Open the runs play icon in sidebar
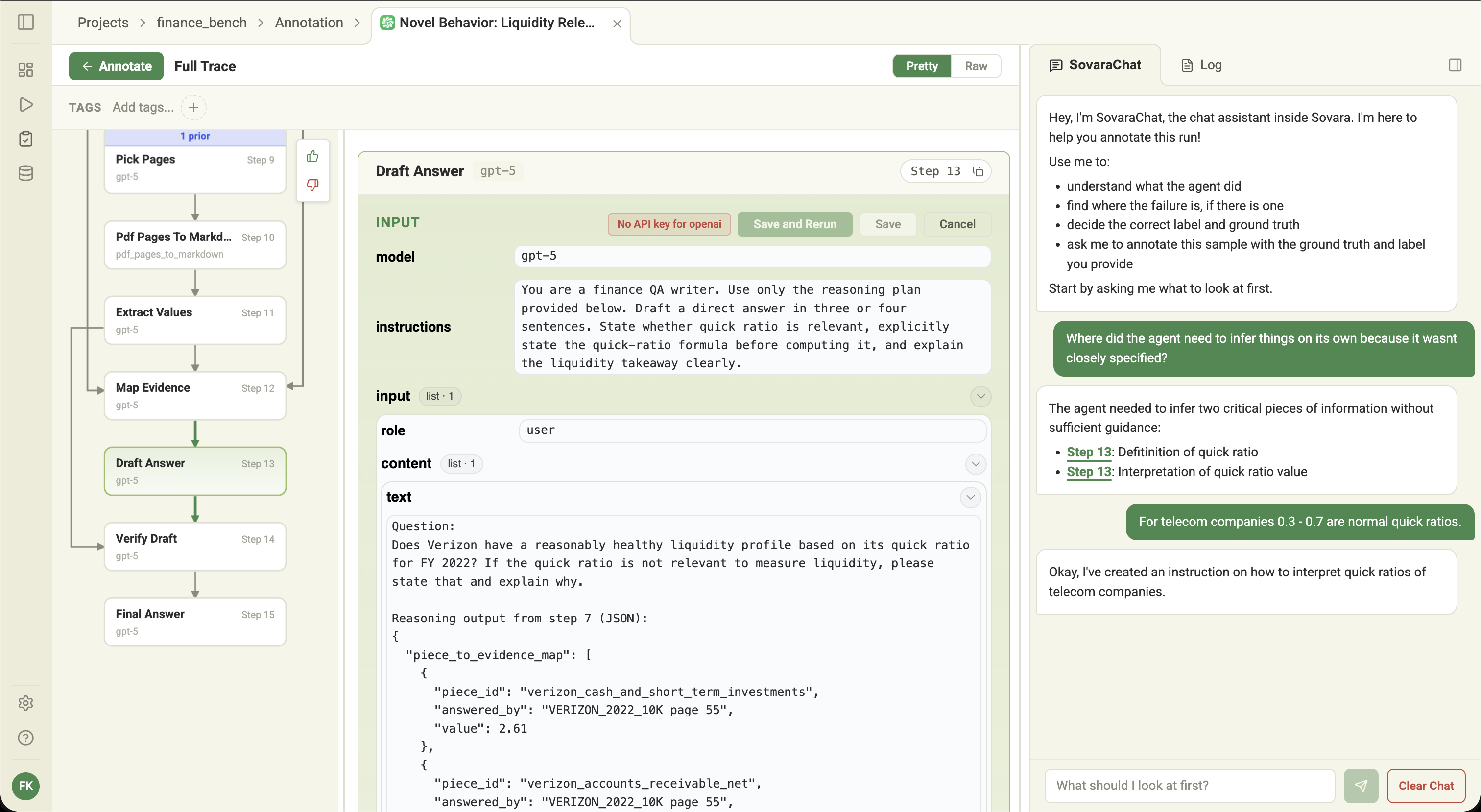The width and height of the screenshot is (1481, 812). (26, 104)
